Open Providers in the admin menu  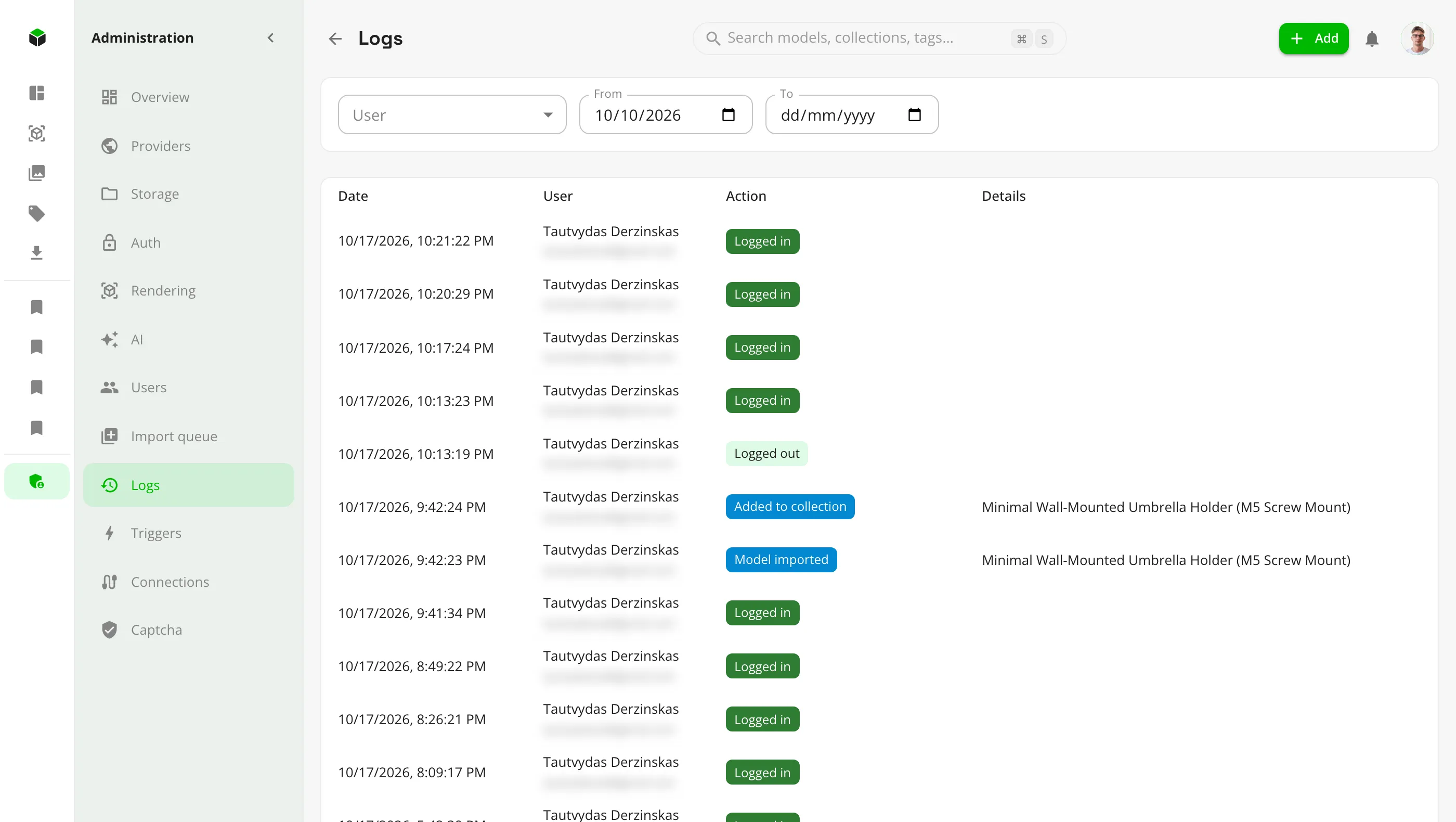[x=189, y=146]
